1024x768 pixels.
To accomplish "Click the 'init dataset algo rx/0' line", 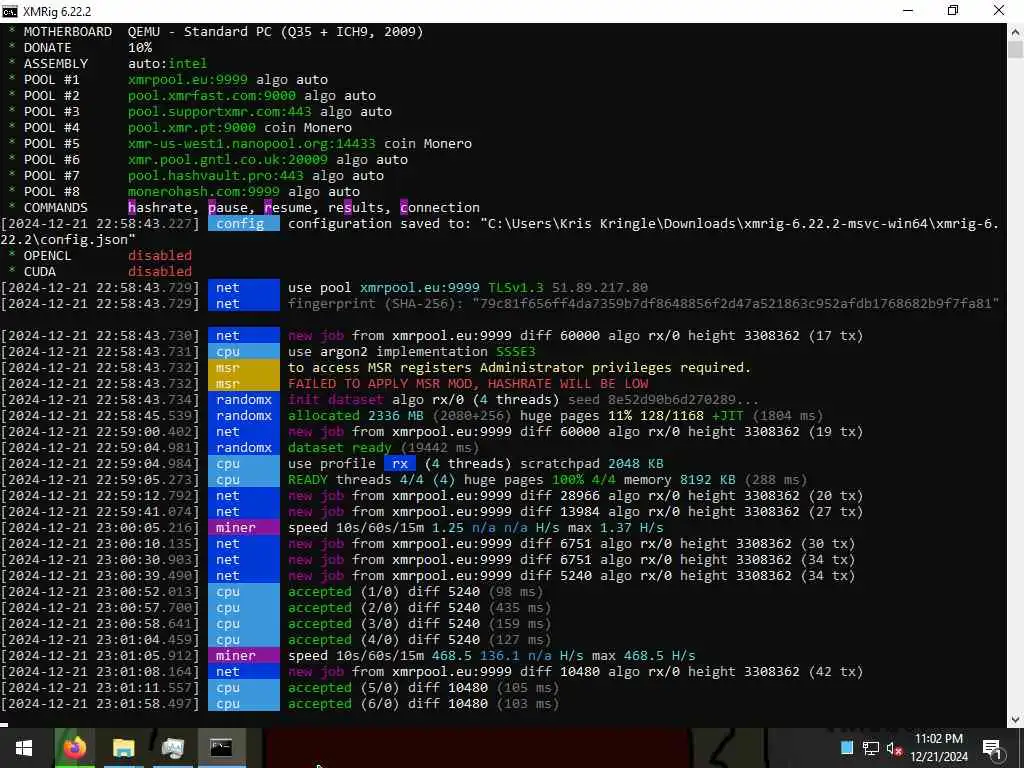I will point(523,400).
